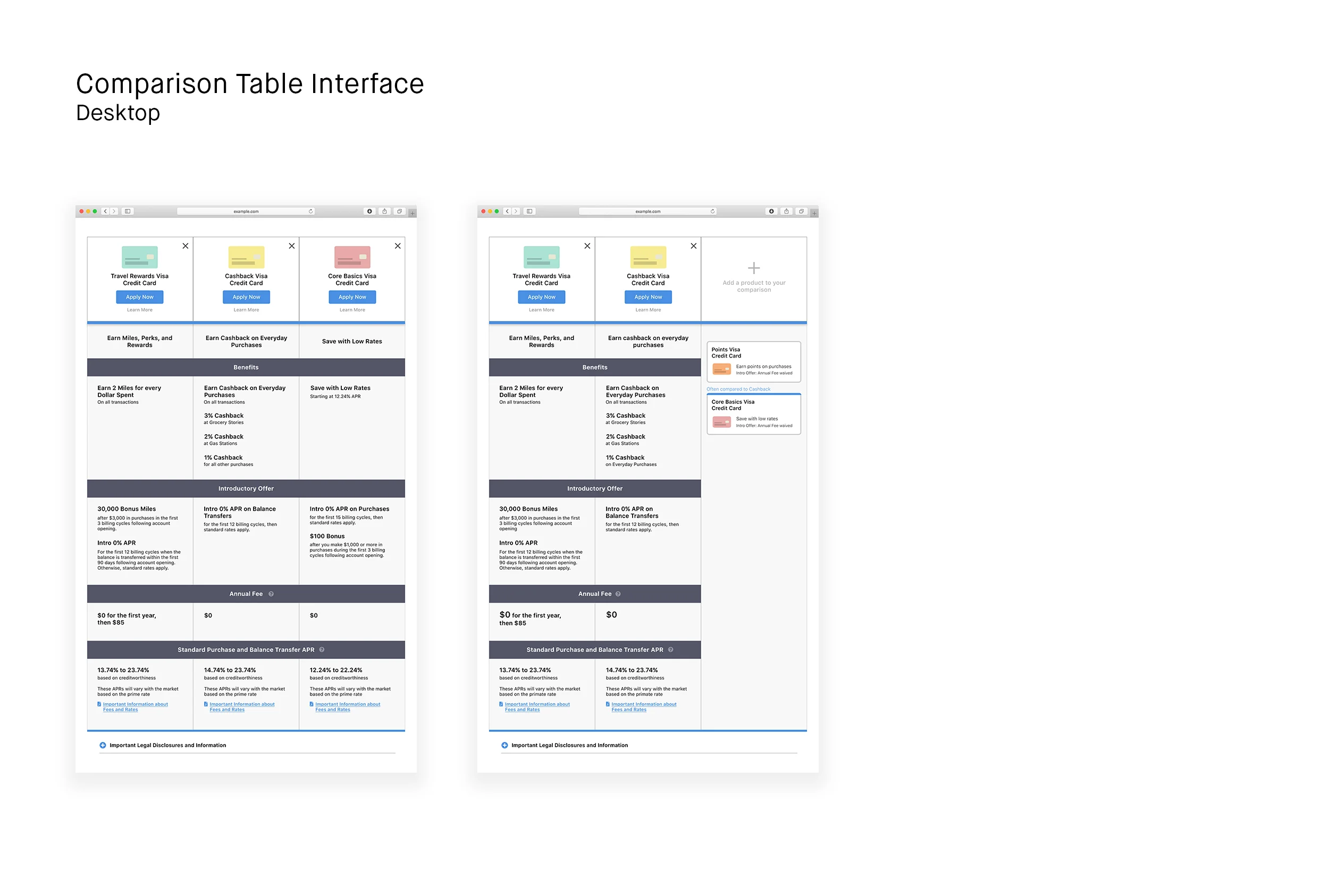Remove Travel Rewards Visa in right browser
The width and height of the screenshot is (1329, 896).
click(x=587, y=246)
